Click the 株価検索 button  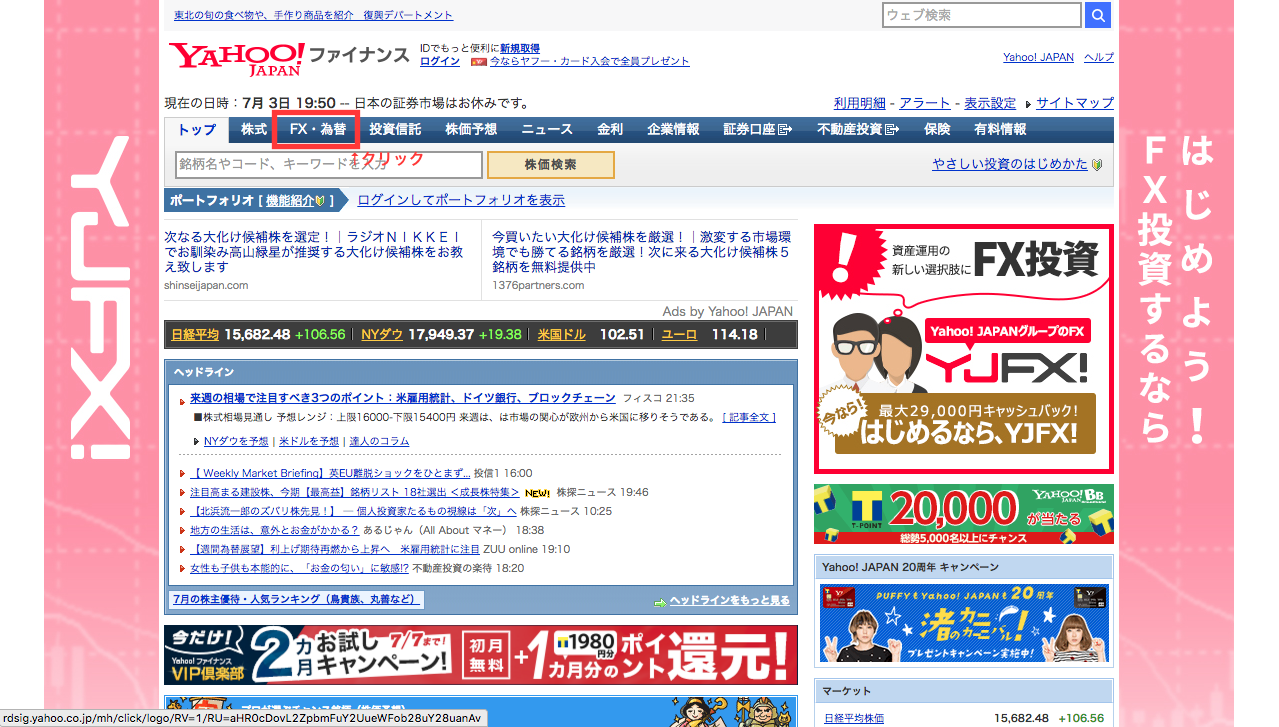tap(550, 165)
